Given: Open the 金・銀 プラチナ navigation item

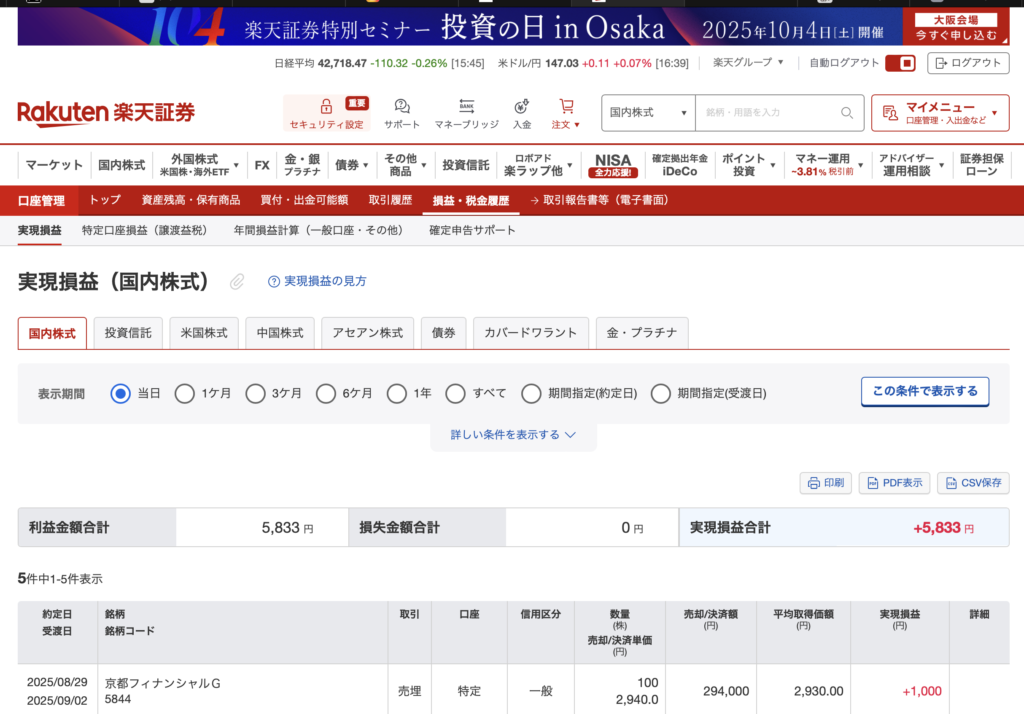Looking at the screenshot, I should 302,165.
